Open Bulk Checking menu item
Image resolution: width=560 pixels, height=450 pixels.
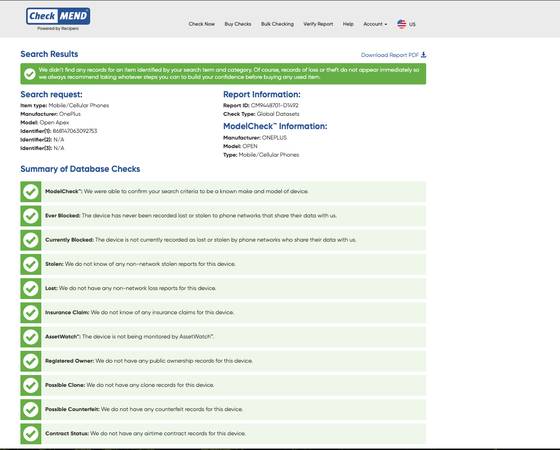click(x=277, y=24)
